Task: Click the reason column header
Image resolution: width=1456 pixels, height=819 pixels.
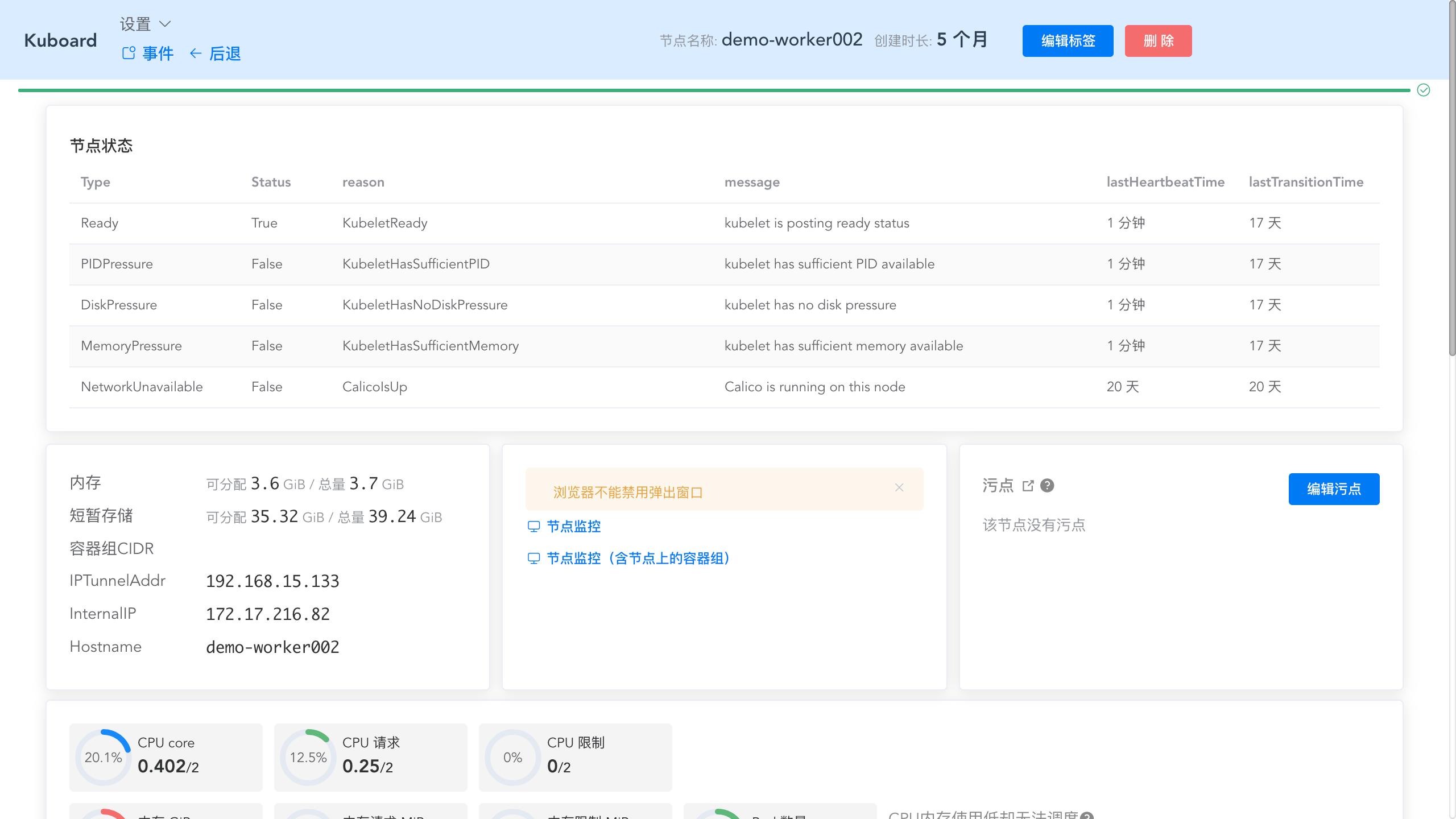Action: (x=363, y=182)
